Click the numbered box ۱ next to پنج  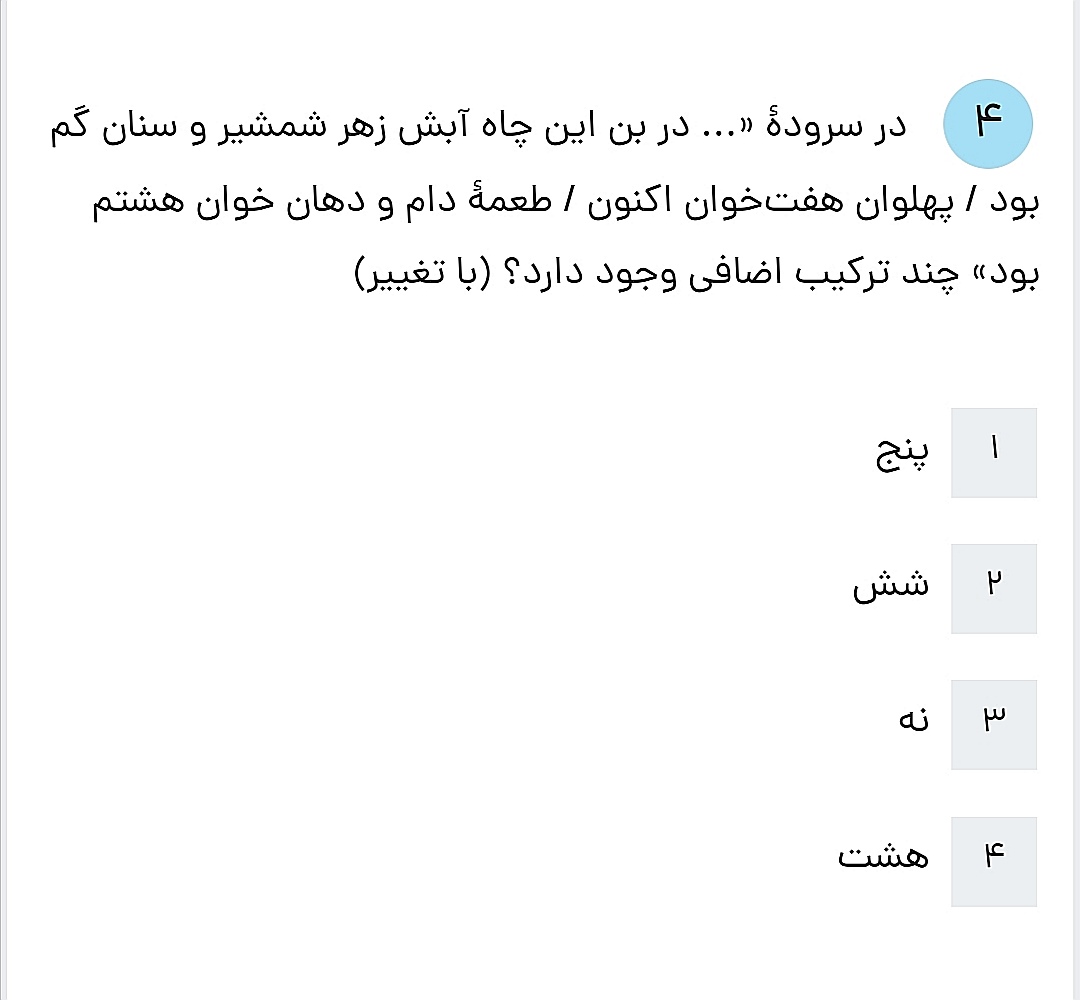tap(993, 453)
